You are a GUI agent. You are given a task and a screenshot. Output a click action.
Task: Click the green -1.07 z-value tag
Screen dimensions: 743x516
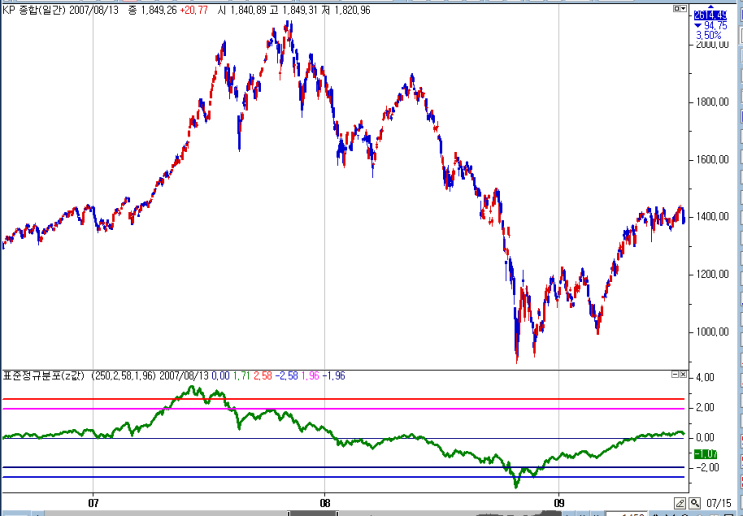pos(705,454)
